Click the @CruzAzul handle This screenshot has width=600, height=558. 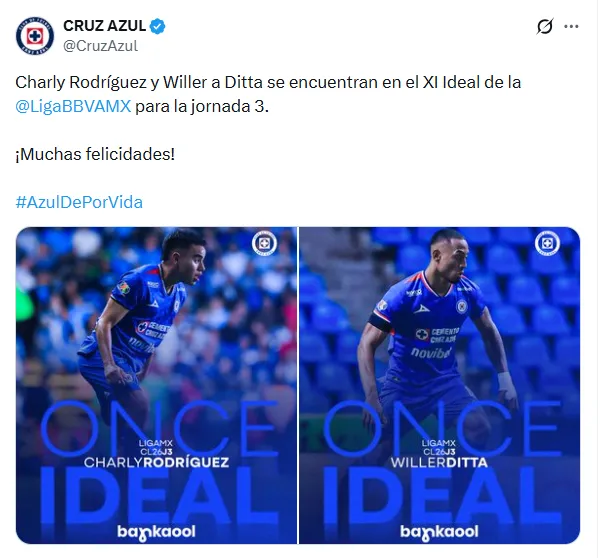(100, 46)
